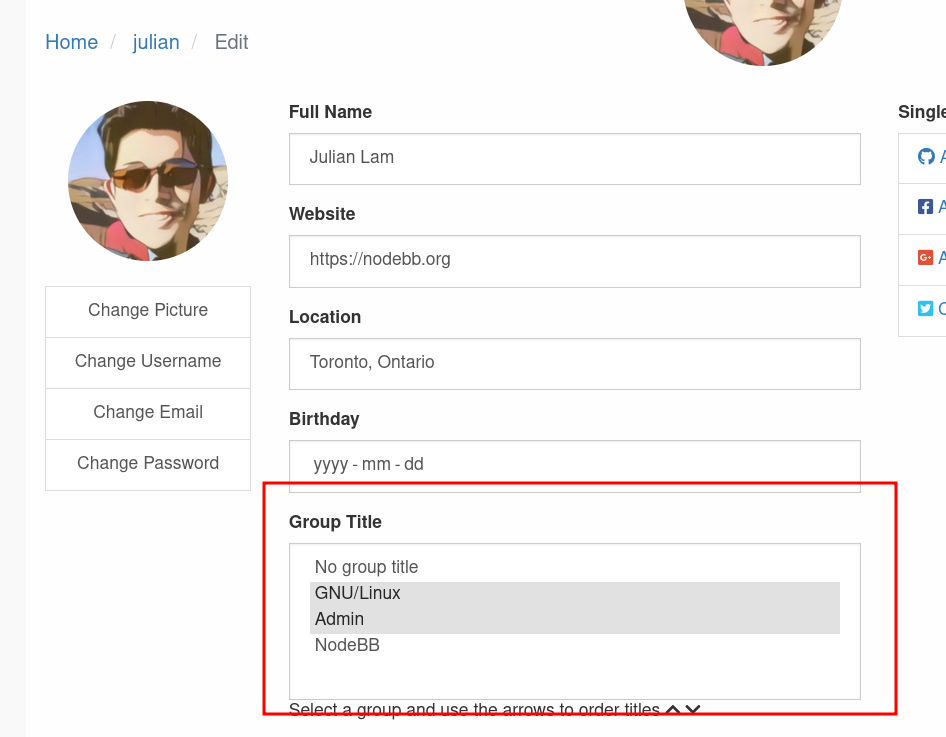Move selected group down with the down arrow
The image size is (946, 737).
click(692, 709)
